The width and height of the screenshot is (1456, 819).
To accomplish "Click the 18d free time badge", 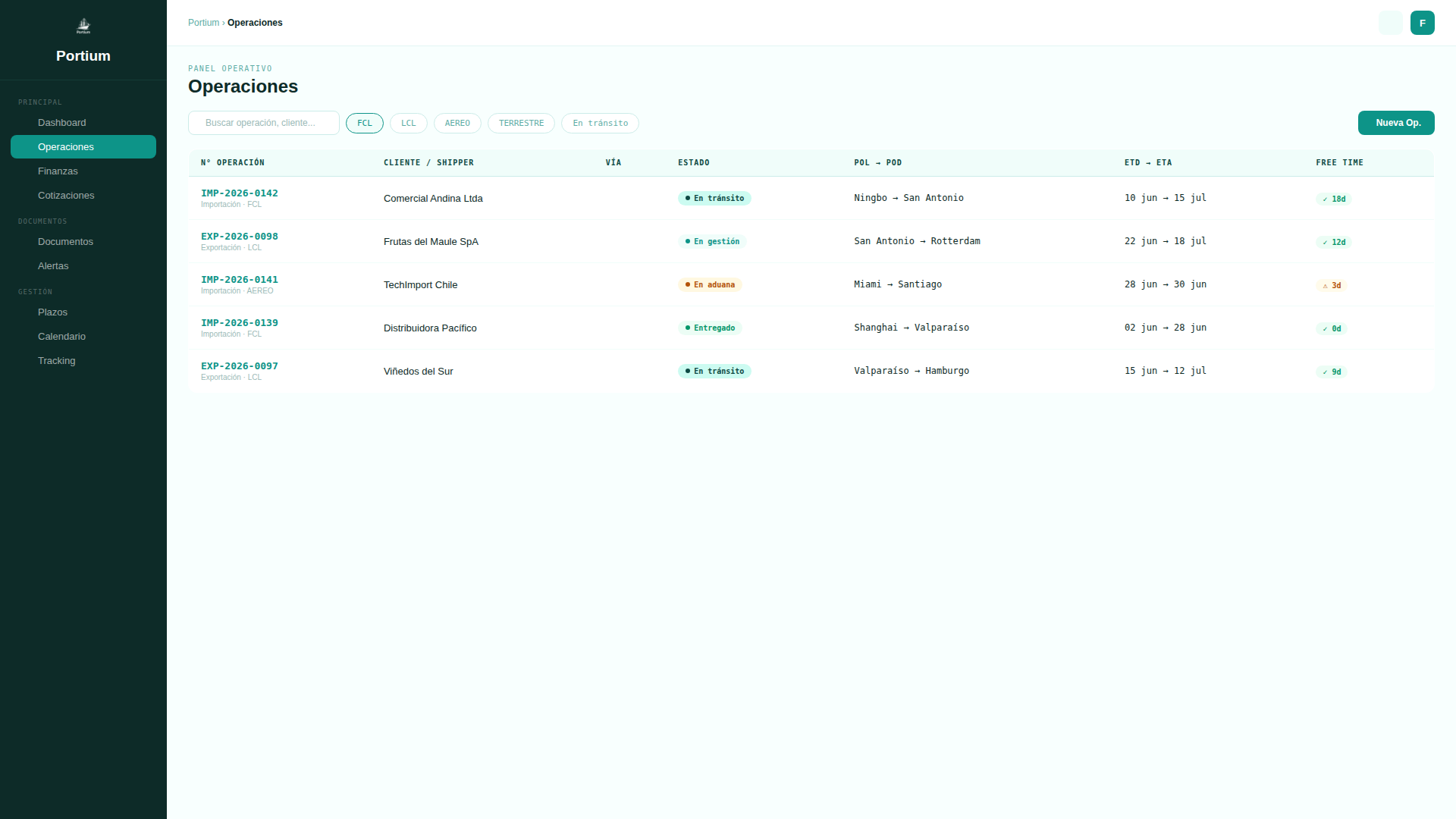I will coord(1334,199).
